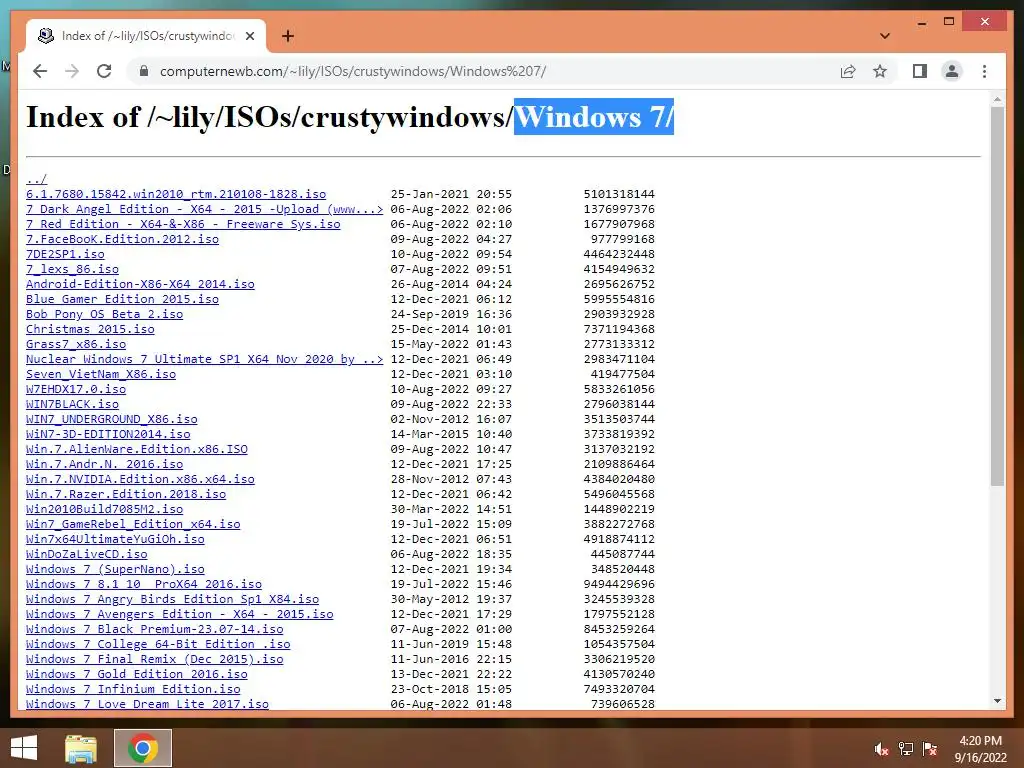Open Win7_GameRebel_Edition_x64.iso link
Screen dimensions: 1024x768
tap(133, 524)
